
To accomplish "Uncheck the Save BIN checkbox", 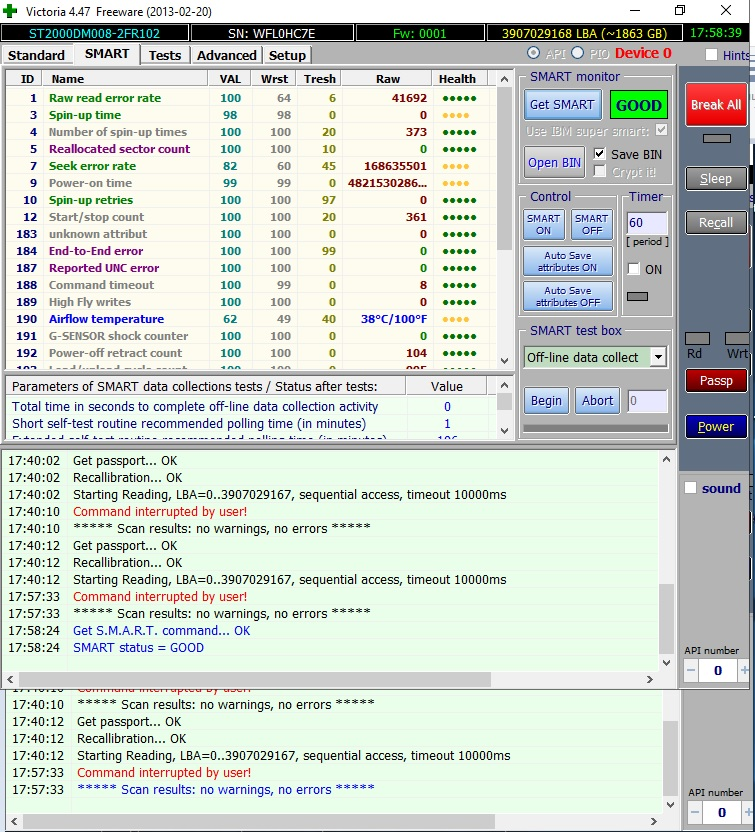I will [x=600, y=154].
